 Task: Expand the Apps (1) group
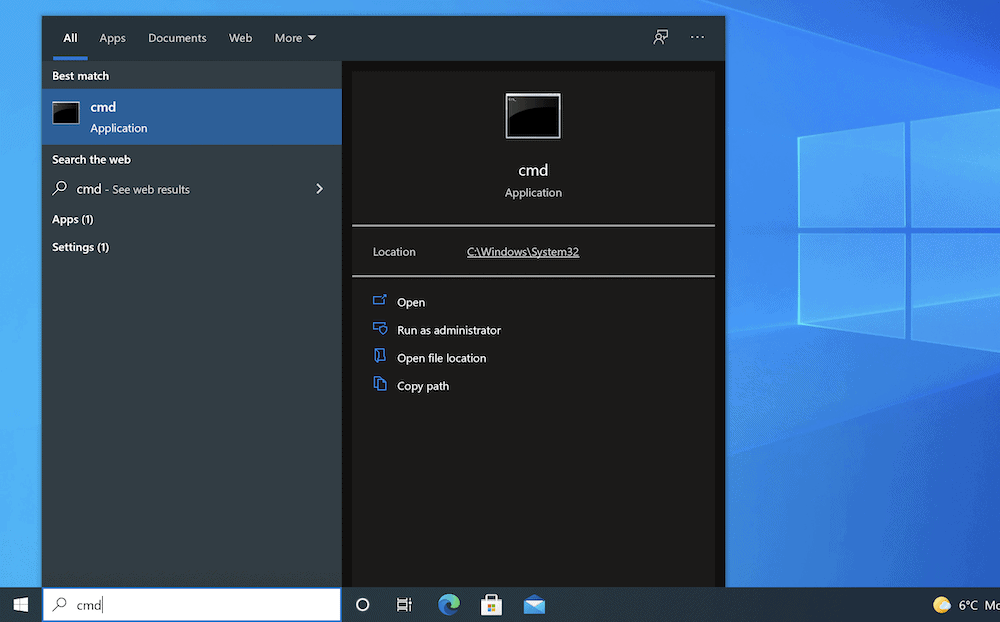tap(73, 219)
